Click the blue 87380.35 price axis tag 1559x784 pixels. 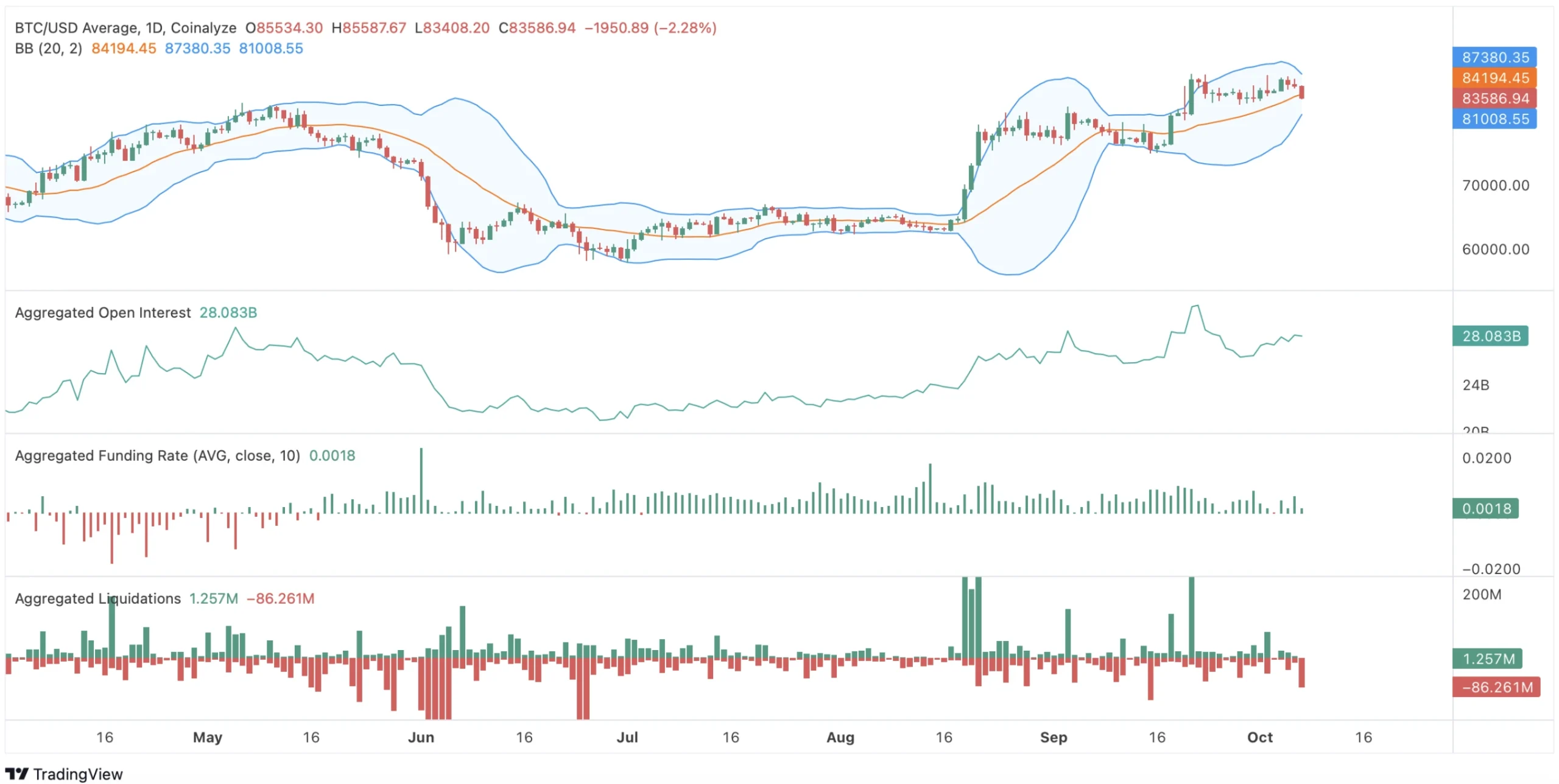(x=1494, y=57)
